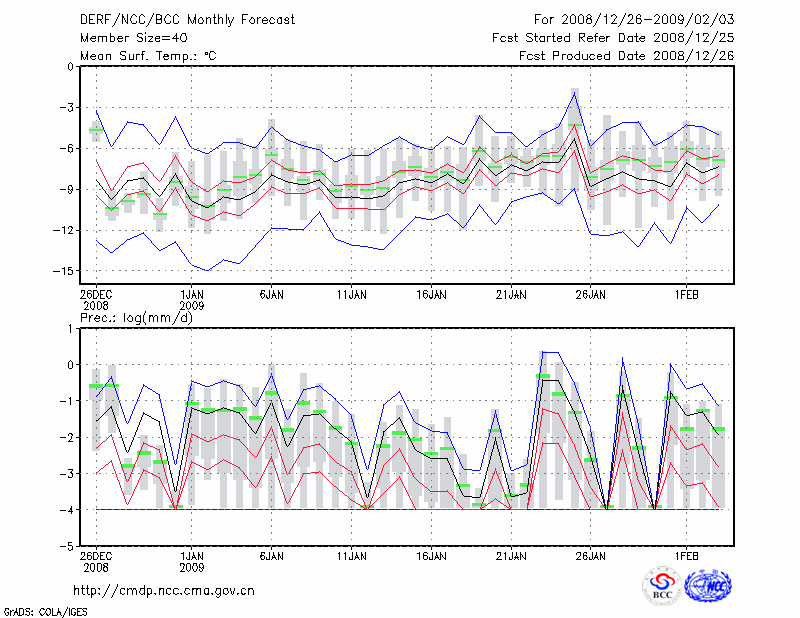Click 26JAN on the temperature chart axis
Screen dimensions: 800x618
click(591, 295)
